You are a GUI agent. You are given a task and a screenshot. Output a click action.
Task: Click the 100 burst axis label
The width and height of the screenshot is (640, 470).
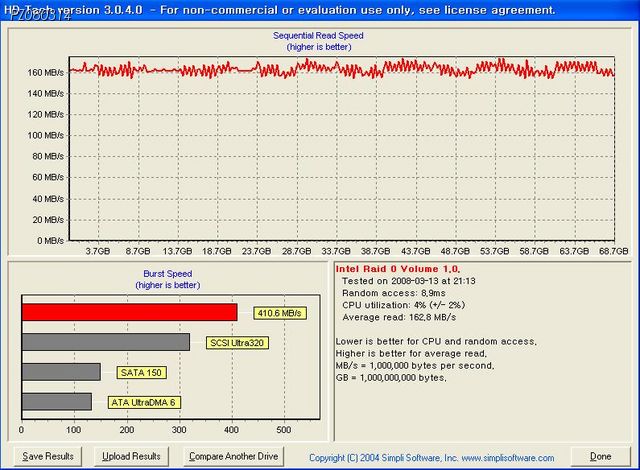(74, 430)
